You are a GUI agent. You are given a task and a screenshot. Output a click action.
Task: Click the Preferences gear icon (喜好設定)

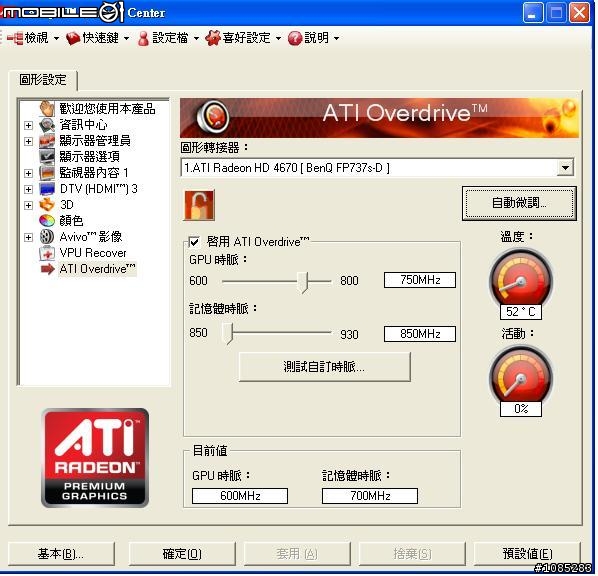[213, 38]
